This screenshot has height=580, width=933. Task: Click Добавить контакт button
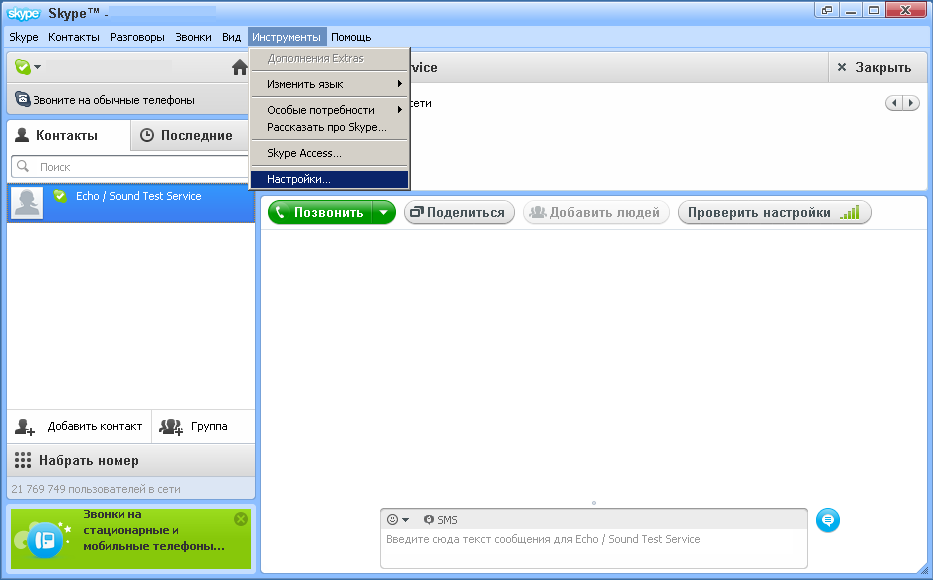click(x=79, y=426)
